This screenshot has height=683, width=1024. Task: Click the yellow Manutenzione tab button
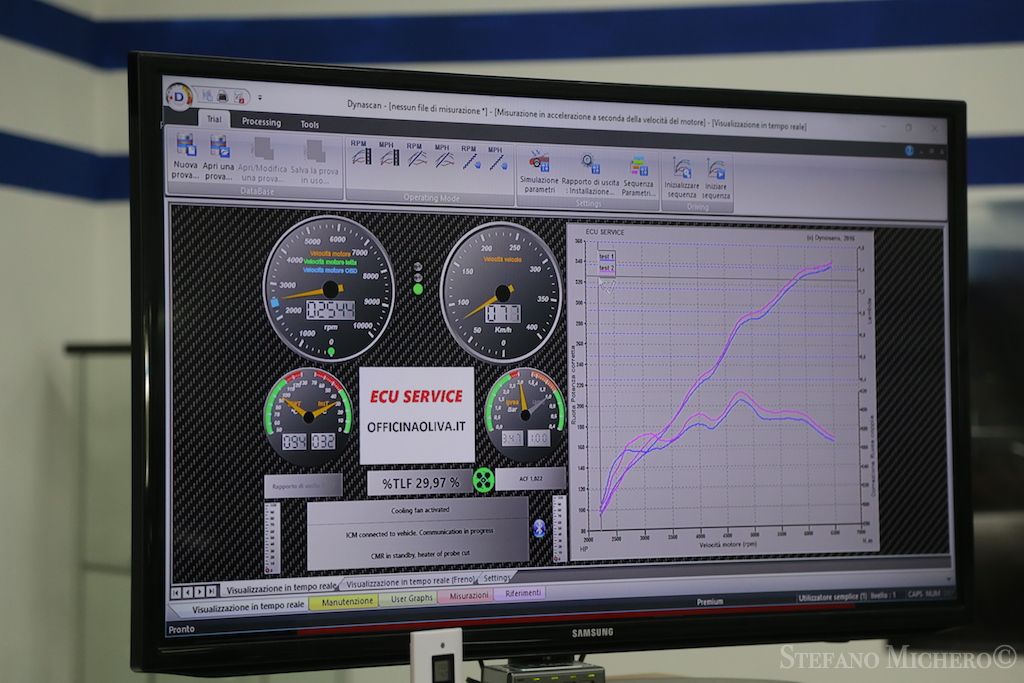(x=343, y=602)
